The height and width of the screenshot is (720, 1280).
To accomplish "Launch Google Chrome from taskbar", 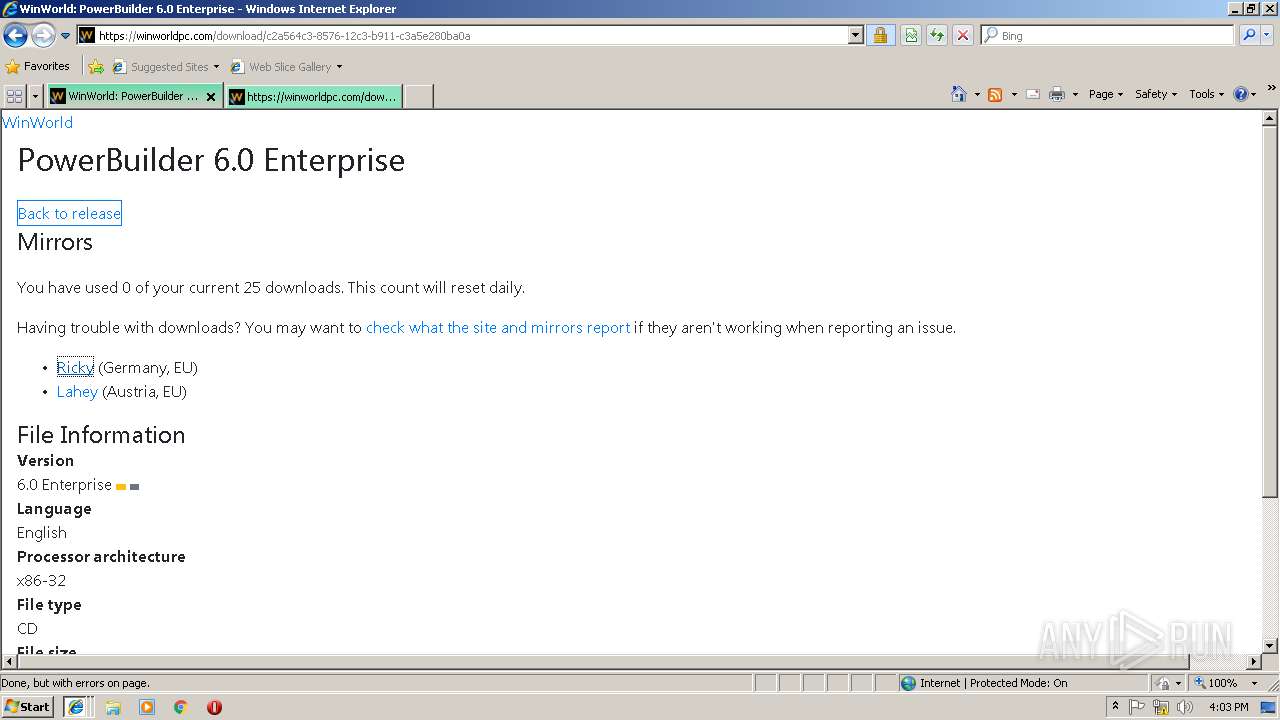I will click(x=181, y=707).
